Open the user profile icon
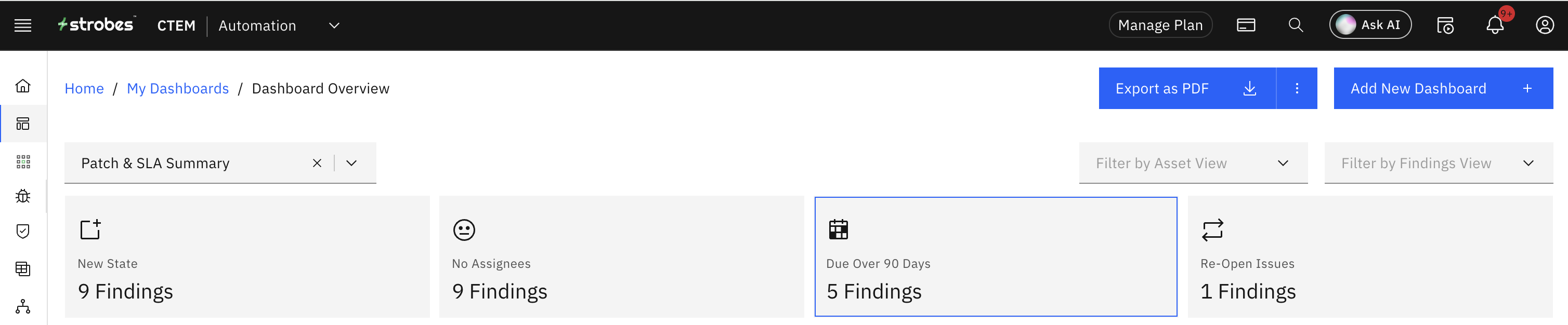Image resolution: width=1568 pixels, height=325 pixels. point(1544,25)
